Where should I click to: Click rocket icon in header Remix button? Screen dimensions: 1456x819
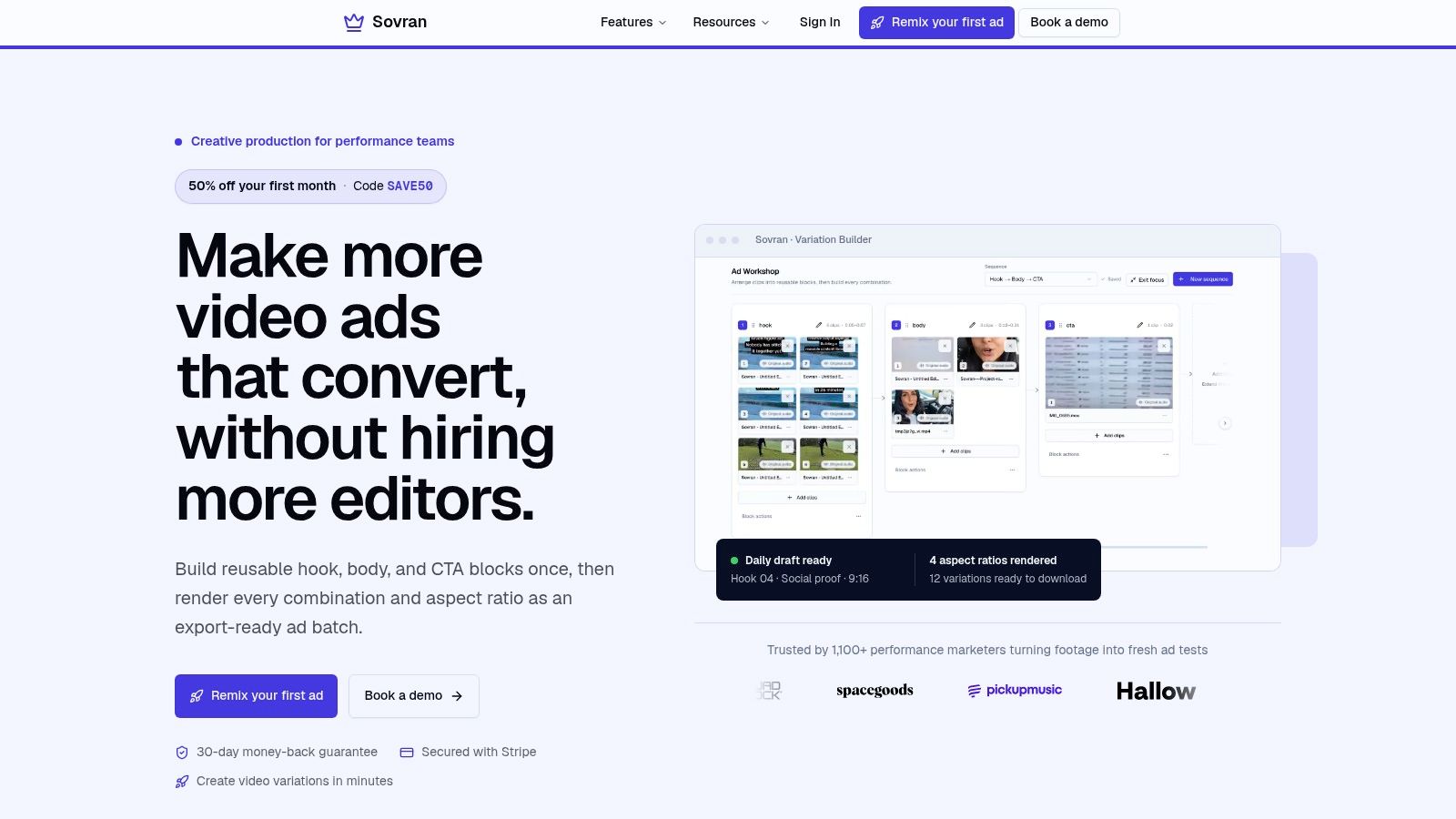(x=877, y=23)
